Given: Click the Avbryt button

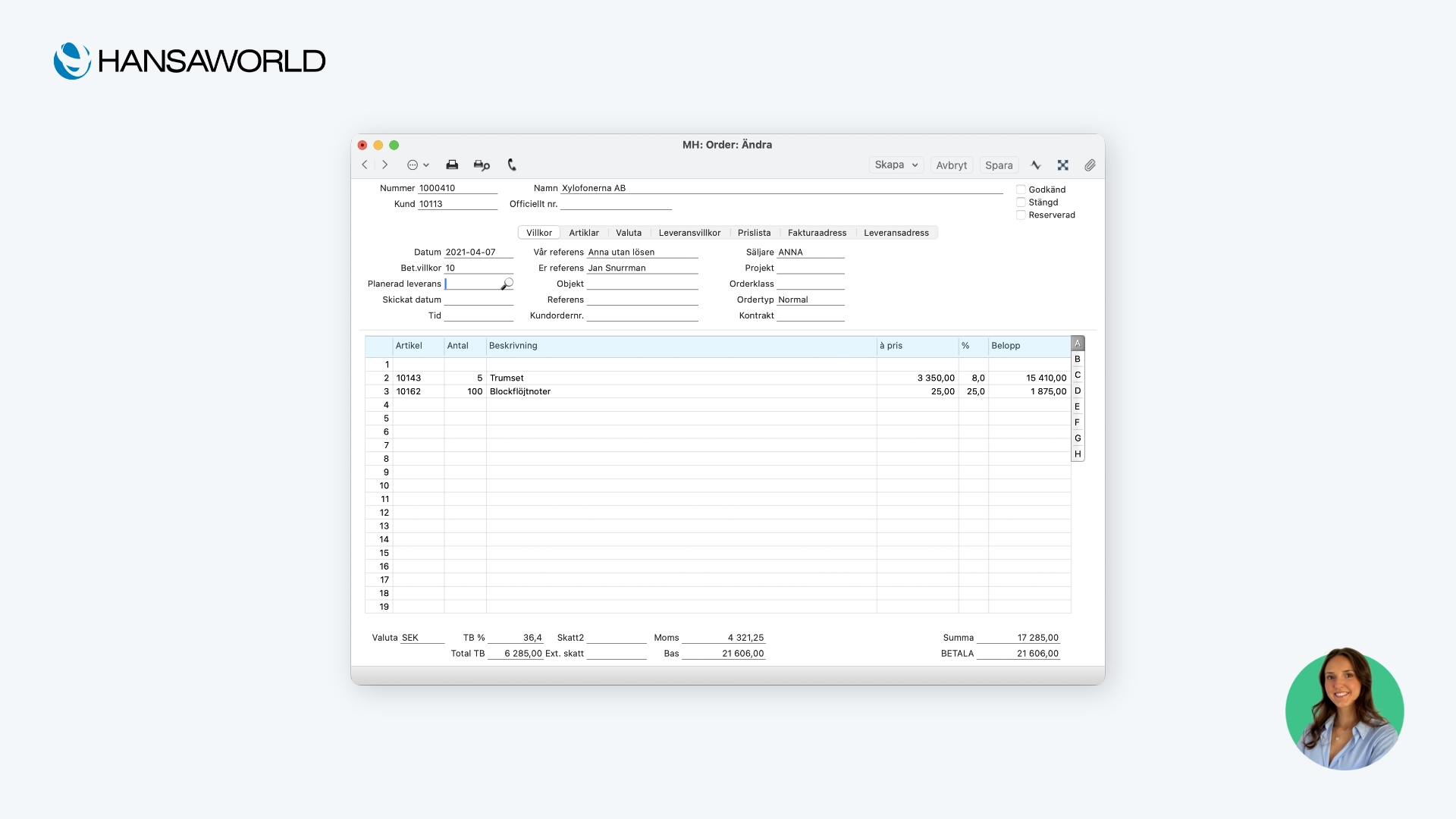Looking at the screenshot, I should pos(951,165).
